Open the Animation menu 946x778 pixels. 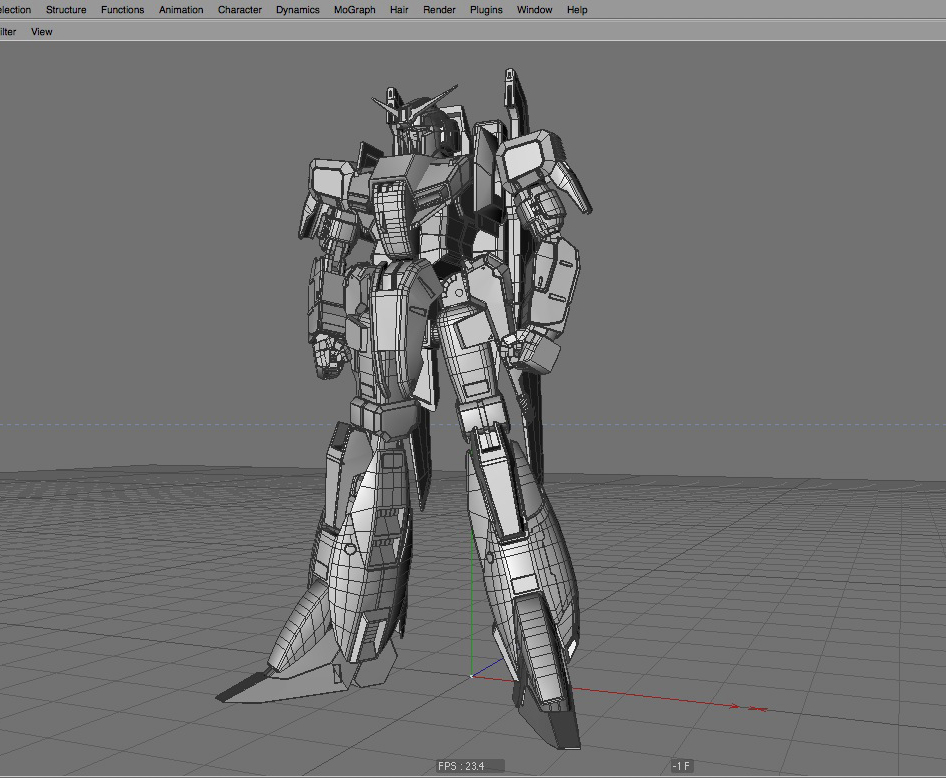[181, 10]
